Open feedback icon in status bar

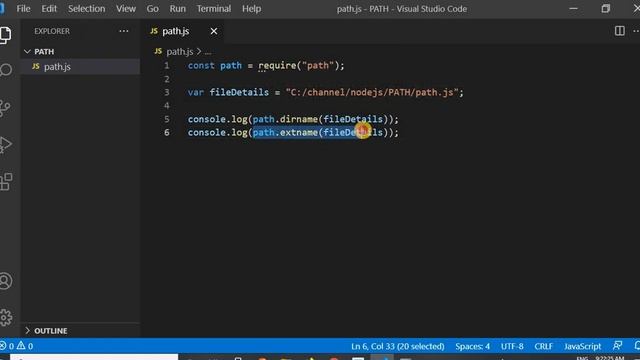click(x=618, y=346)
